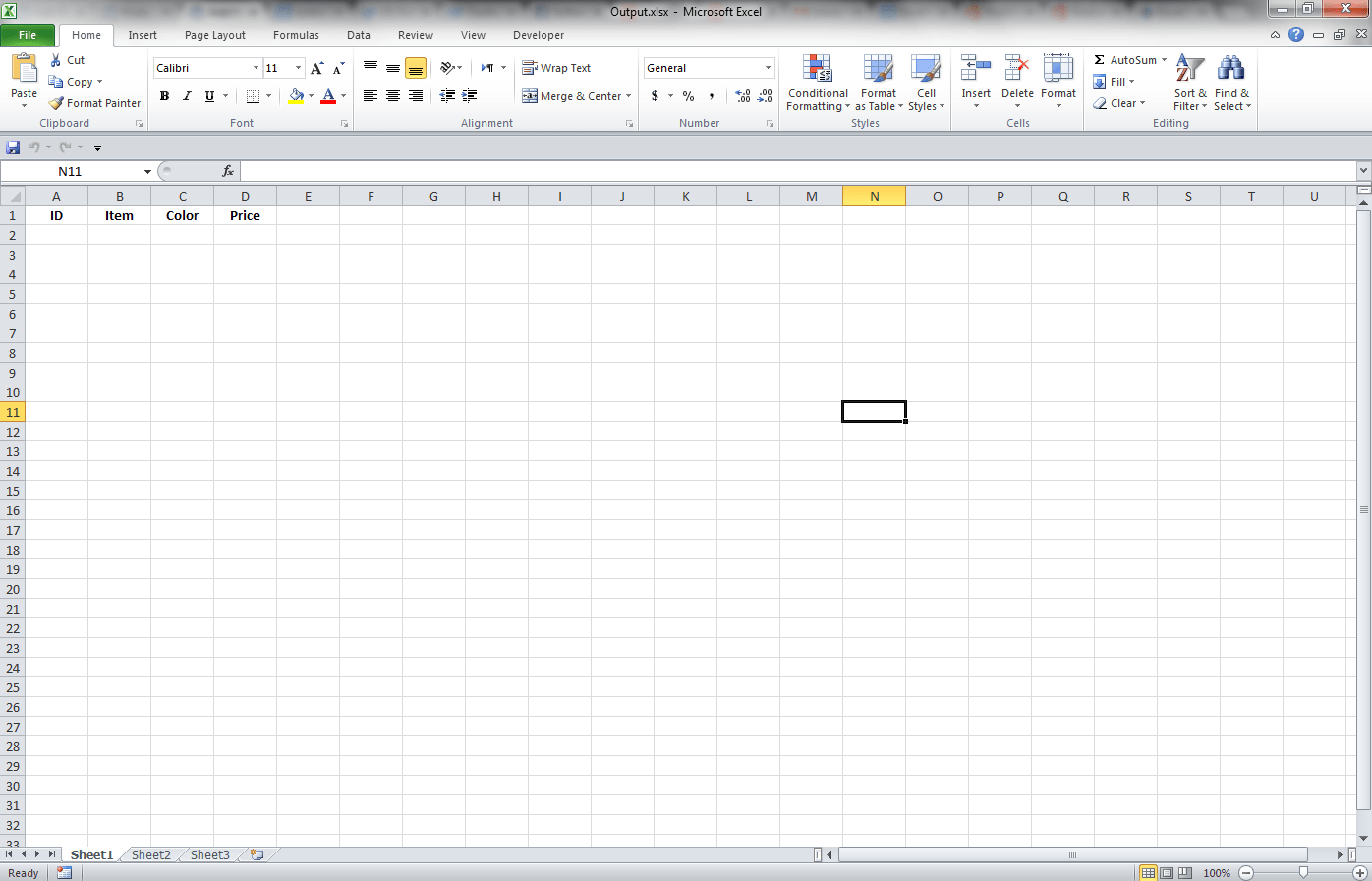This screenshot has height=881, width=1372.
Task: Switch to Sheet2
Action: (150, 854)
